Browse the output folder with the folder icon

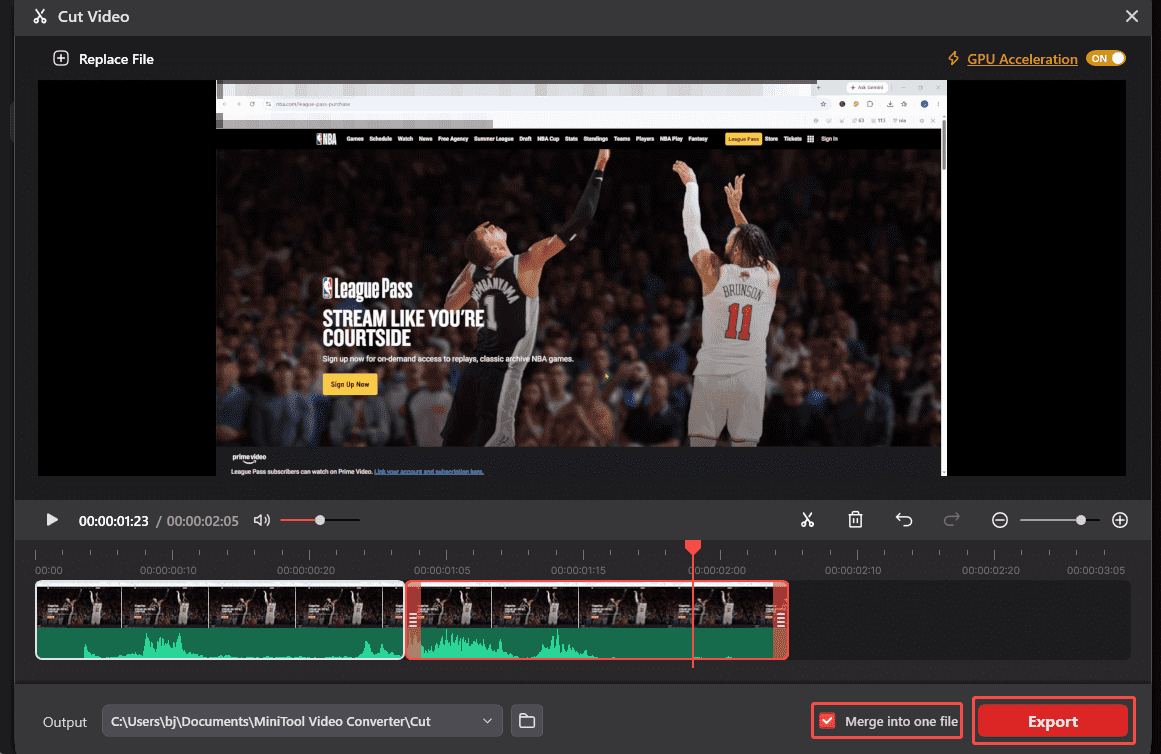pos(526,721)
